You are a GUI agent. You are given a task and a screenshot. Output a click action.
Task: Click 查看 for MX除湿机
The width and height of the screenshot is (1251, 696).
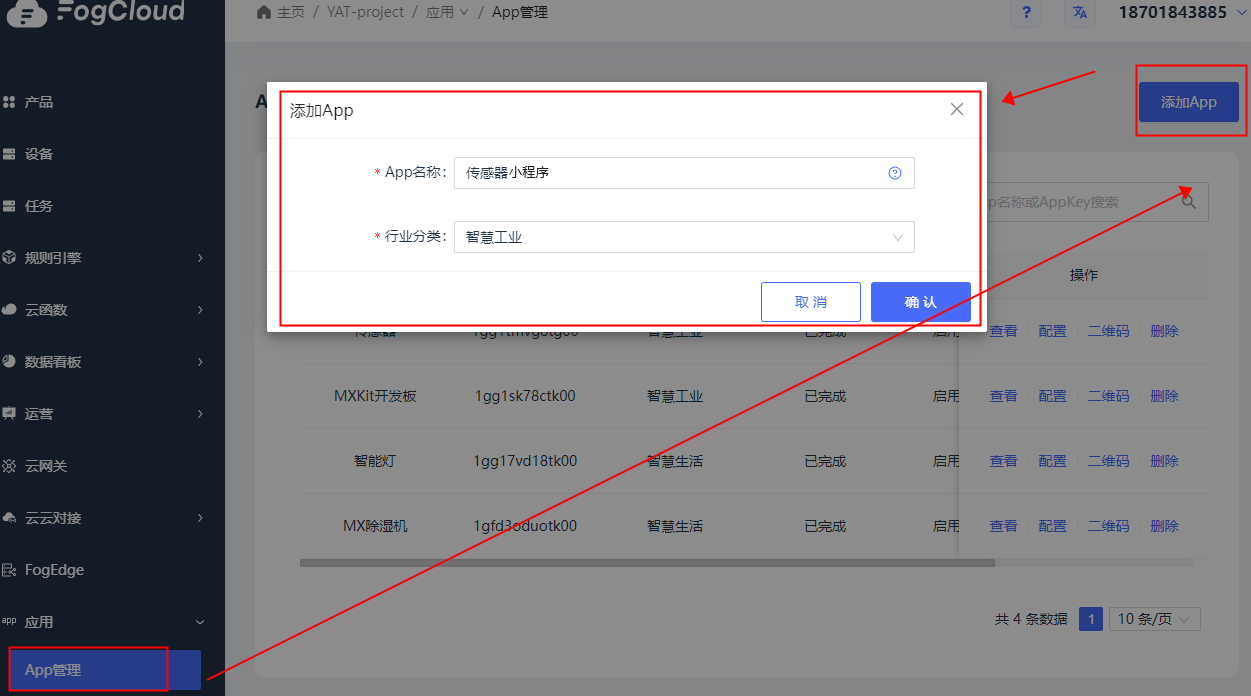point(1003,526)
